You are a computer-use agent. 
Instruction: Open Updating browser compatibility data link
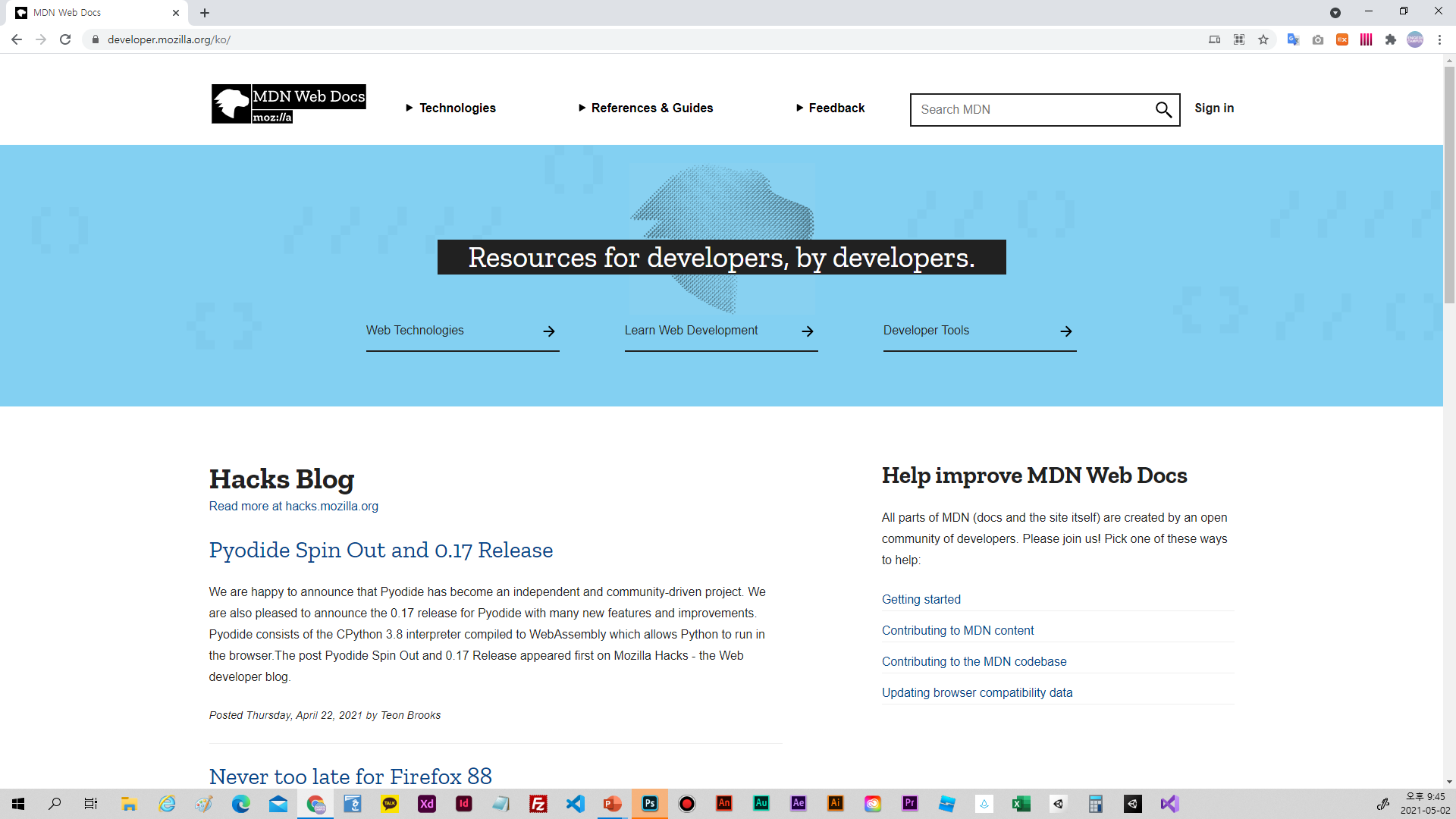(977, 692)
